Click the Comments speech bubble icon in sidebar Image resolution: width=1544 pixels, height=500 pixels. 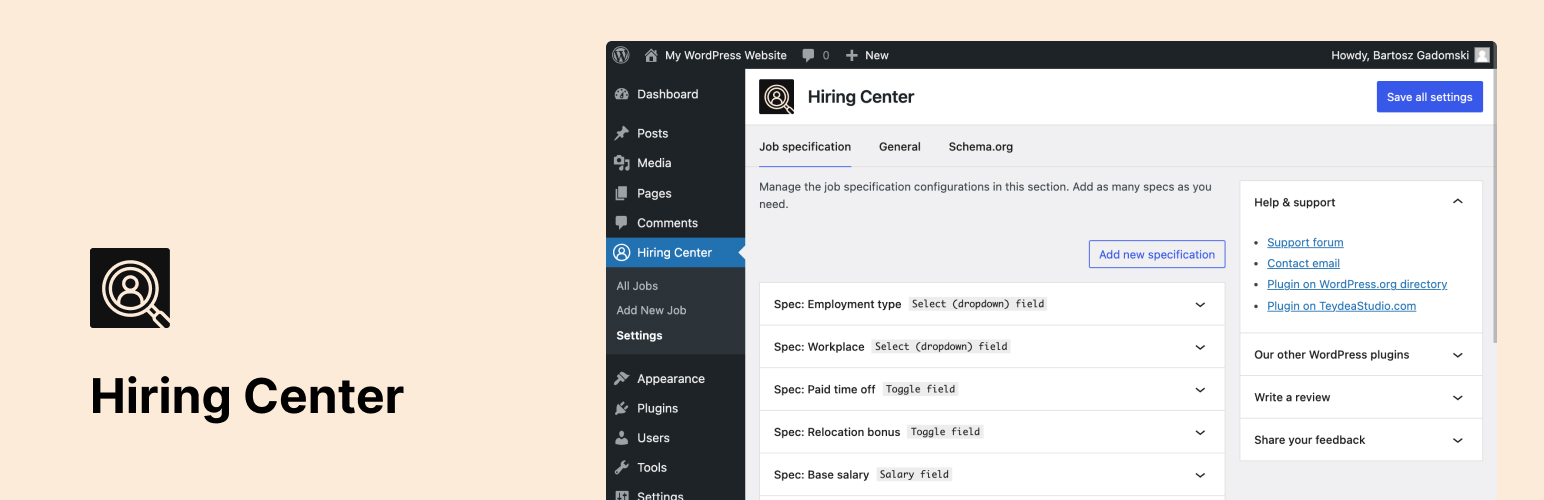click(622, 223)
